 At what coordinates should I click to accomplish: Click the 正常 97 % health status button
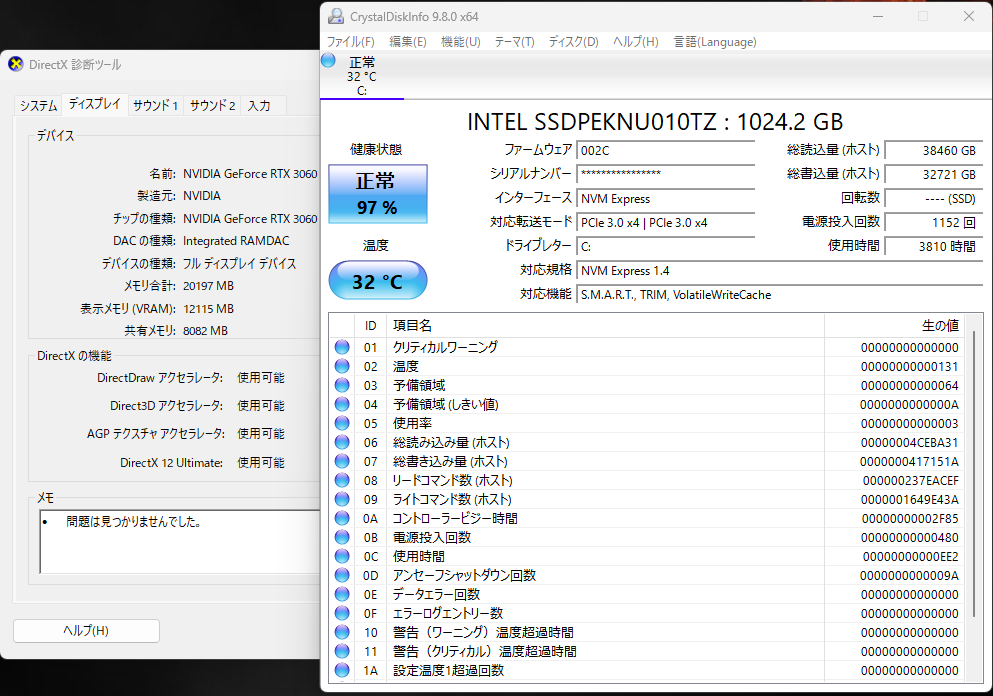(x=377, y=194)
